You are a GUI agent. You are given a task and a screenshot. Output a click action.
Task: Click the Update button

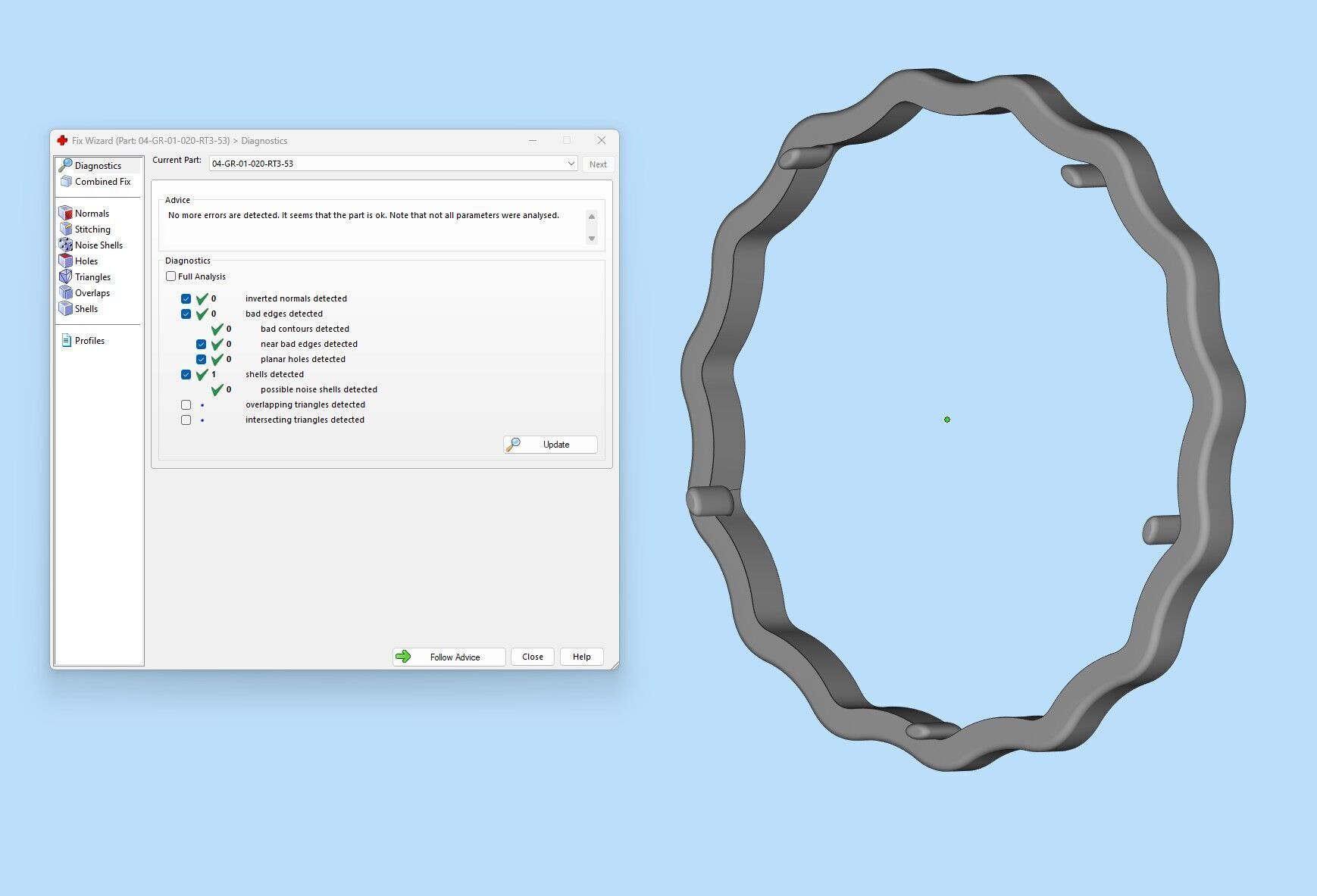pos(550,445)
